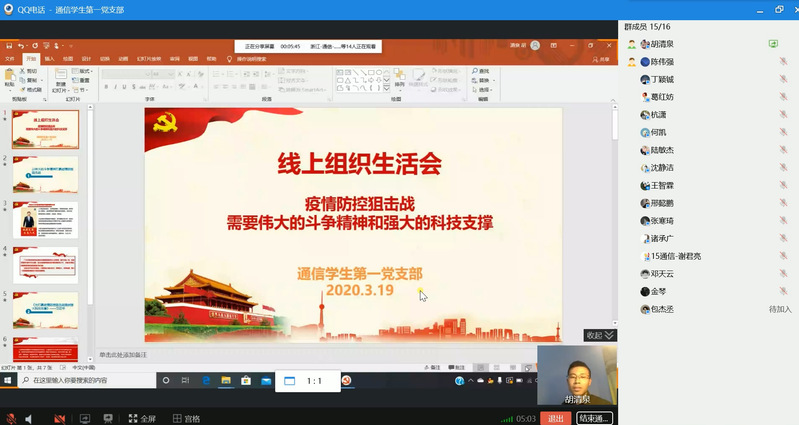The width and height of the screenshot is (799, 425).
Task: Click the 全屏 fullscreen icon
Action: (x=140, y=418)
